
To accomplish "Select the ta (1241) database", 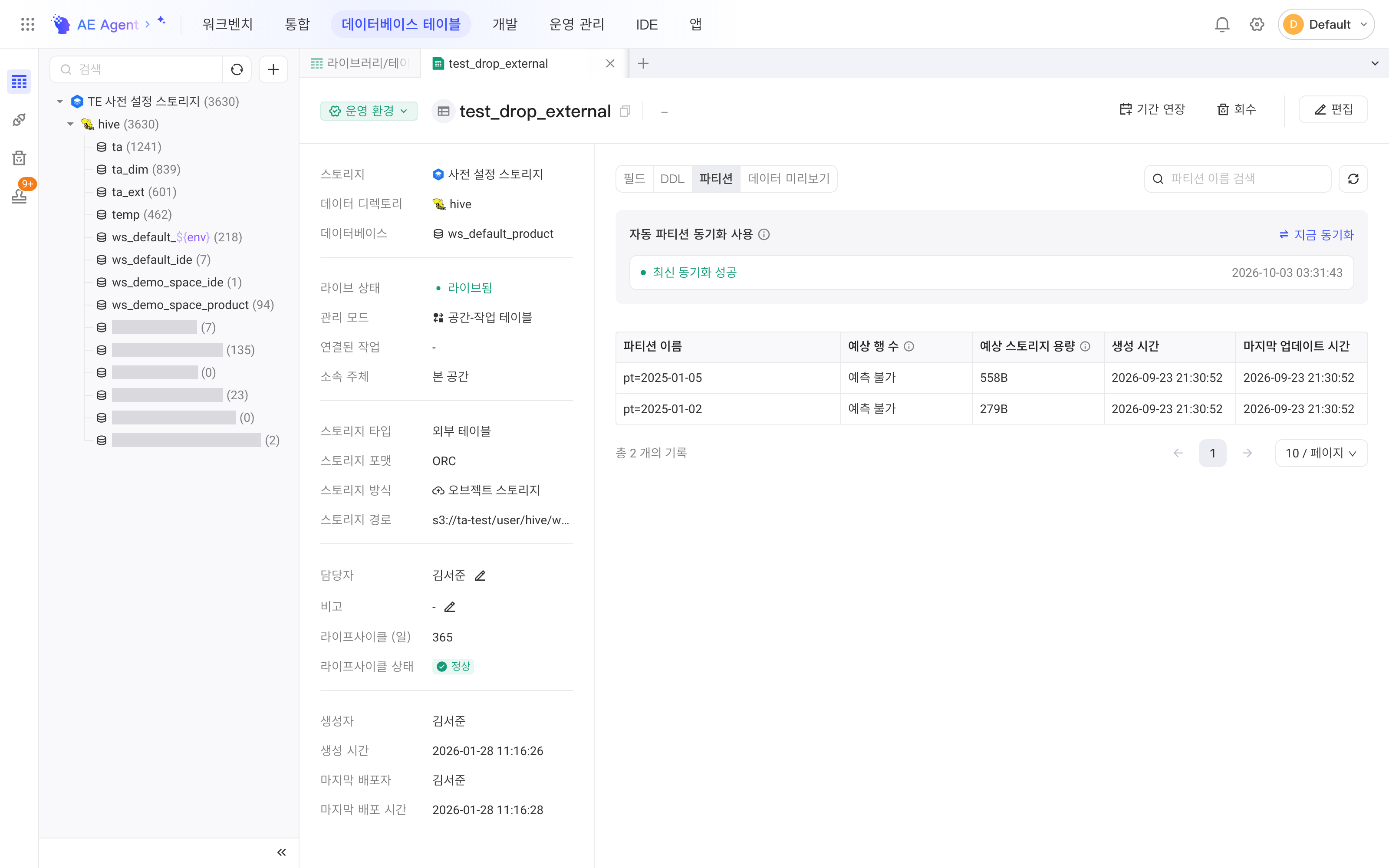I will 129,147.
